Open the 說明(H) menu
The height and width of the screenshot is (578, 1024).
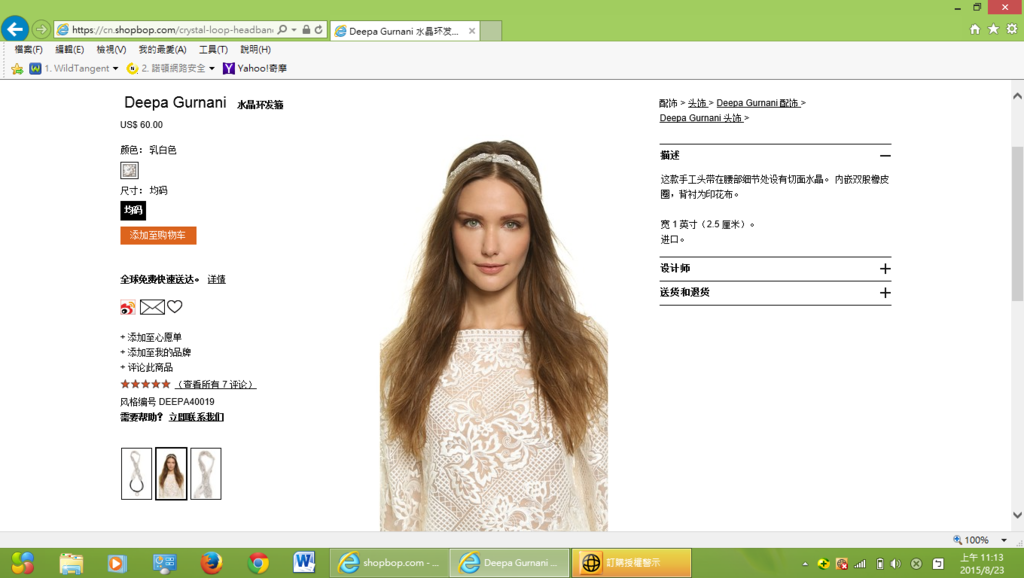(255, 50)
